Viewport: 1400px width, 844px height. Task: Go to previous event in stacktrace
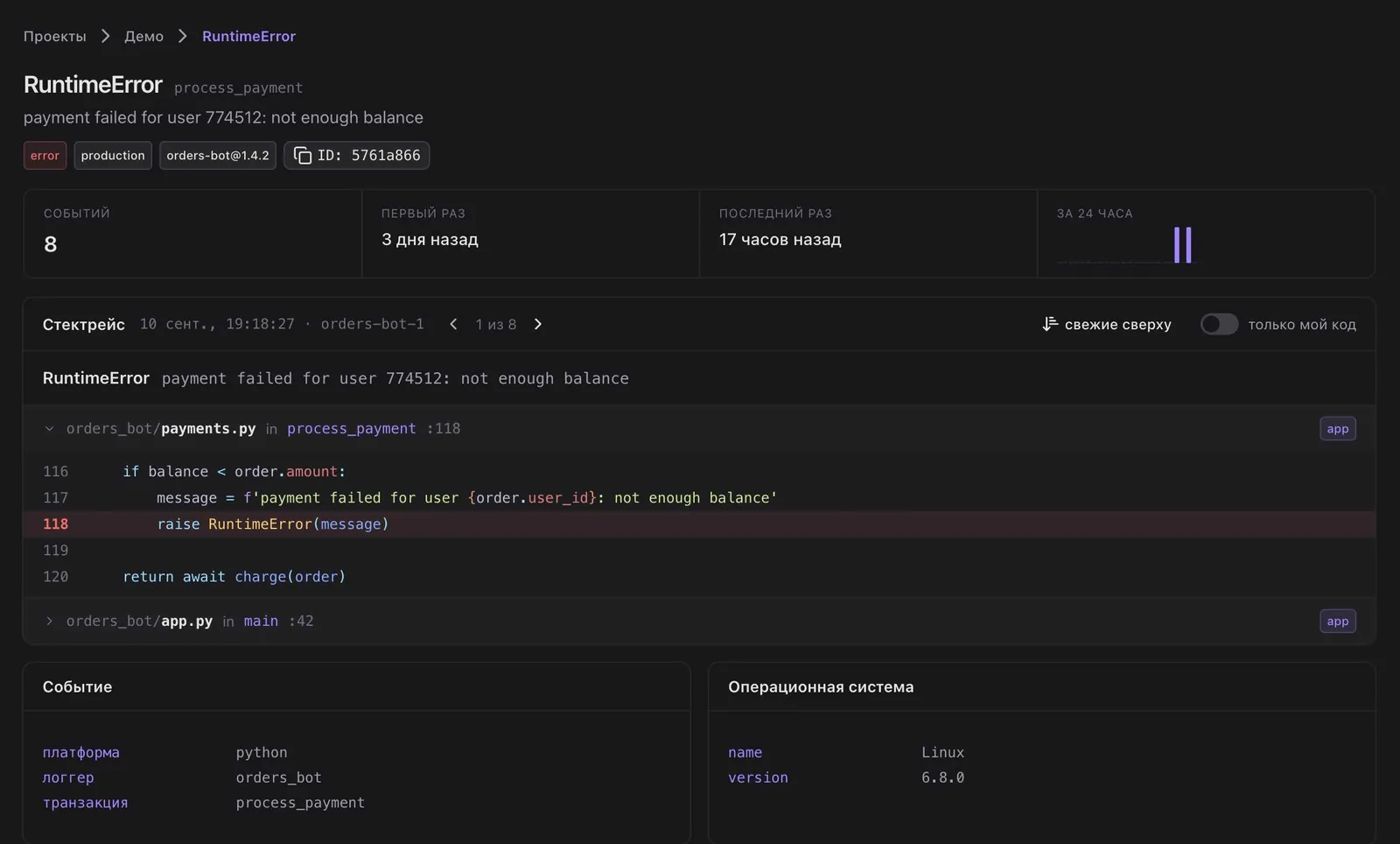pos(453,324)
